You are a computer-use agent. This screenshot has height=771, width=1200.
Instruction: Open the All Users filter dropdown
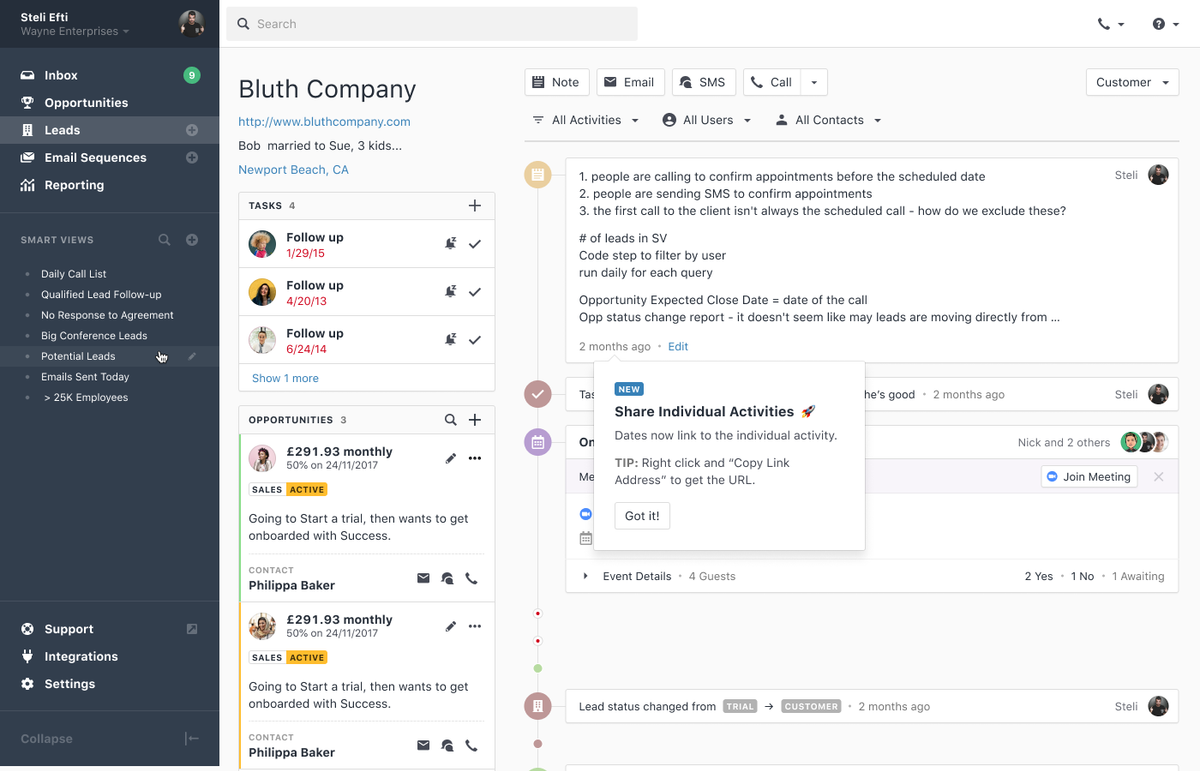pos(707,120)
